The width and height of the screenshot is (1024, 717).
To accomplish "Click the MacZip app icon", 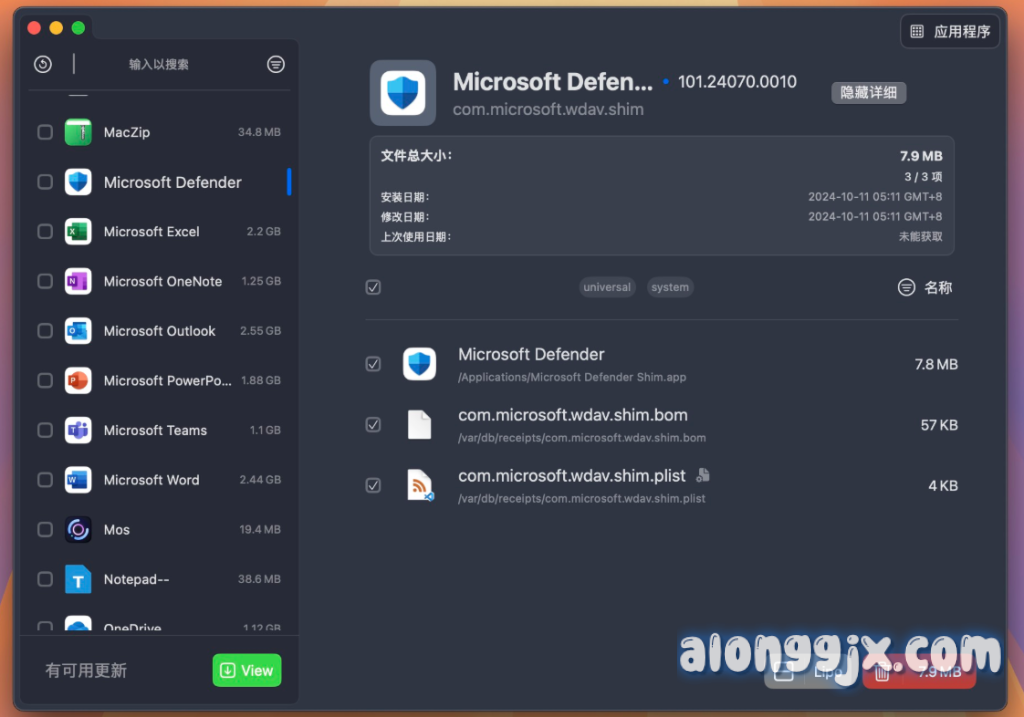I will coord(78,132).
